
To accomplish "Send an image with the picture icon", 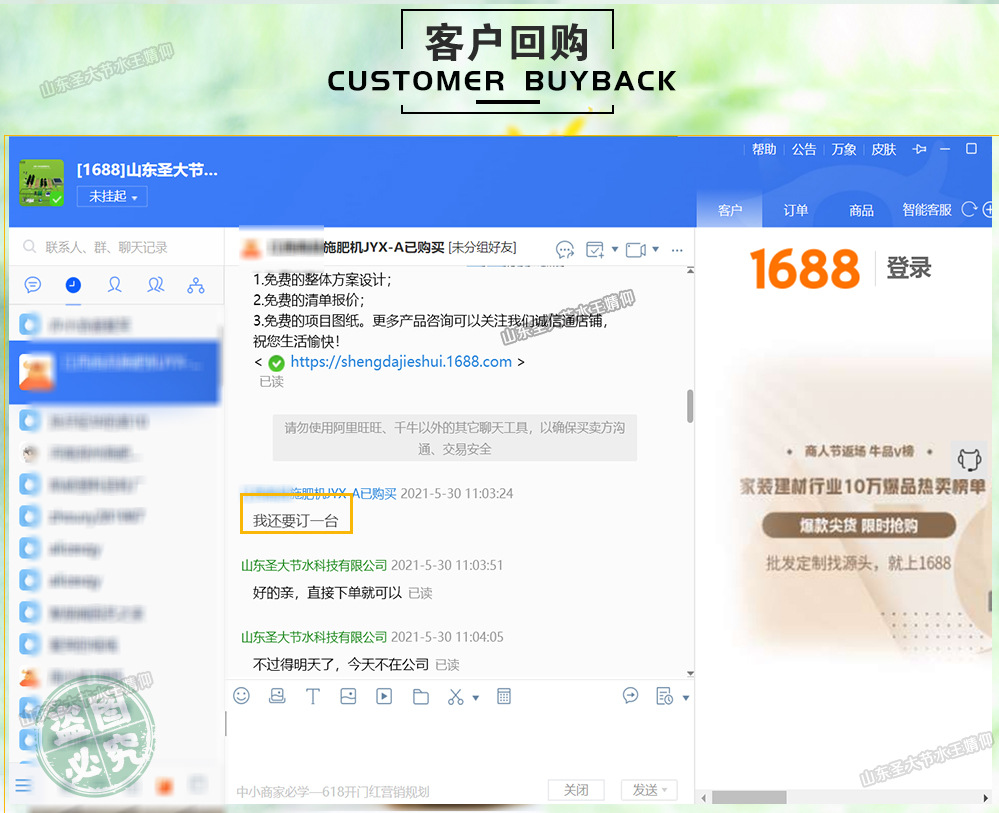I will coord(349,696).
